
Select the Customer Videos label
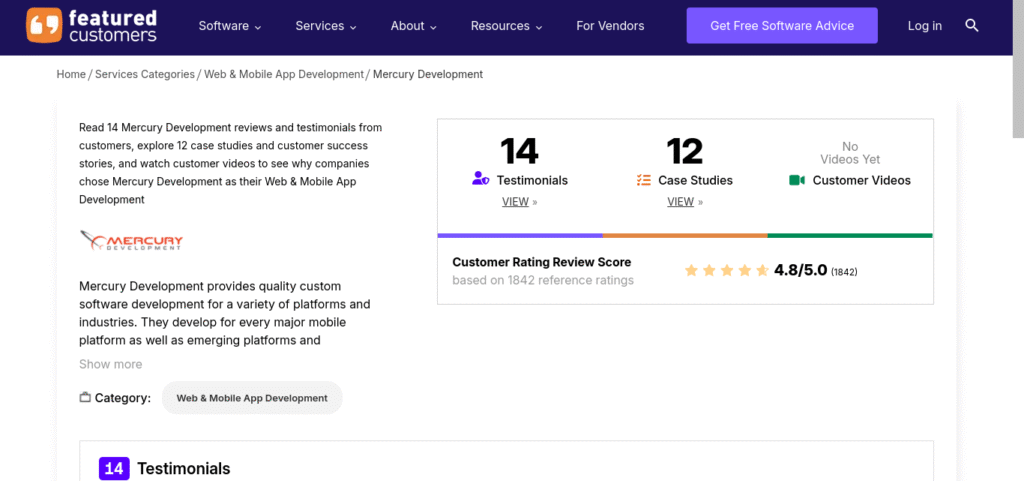pyautogui.click(x=861, y=180)
